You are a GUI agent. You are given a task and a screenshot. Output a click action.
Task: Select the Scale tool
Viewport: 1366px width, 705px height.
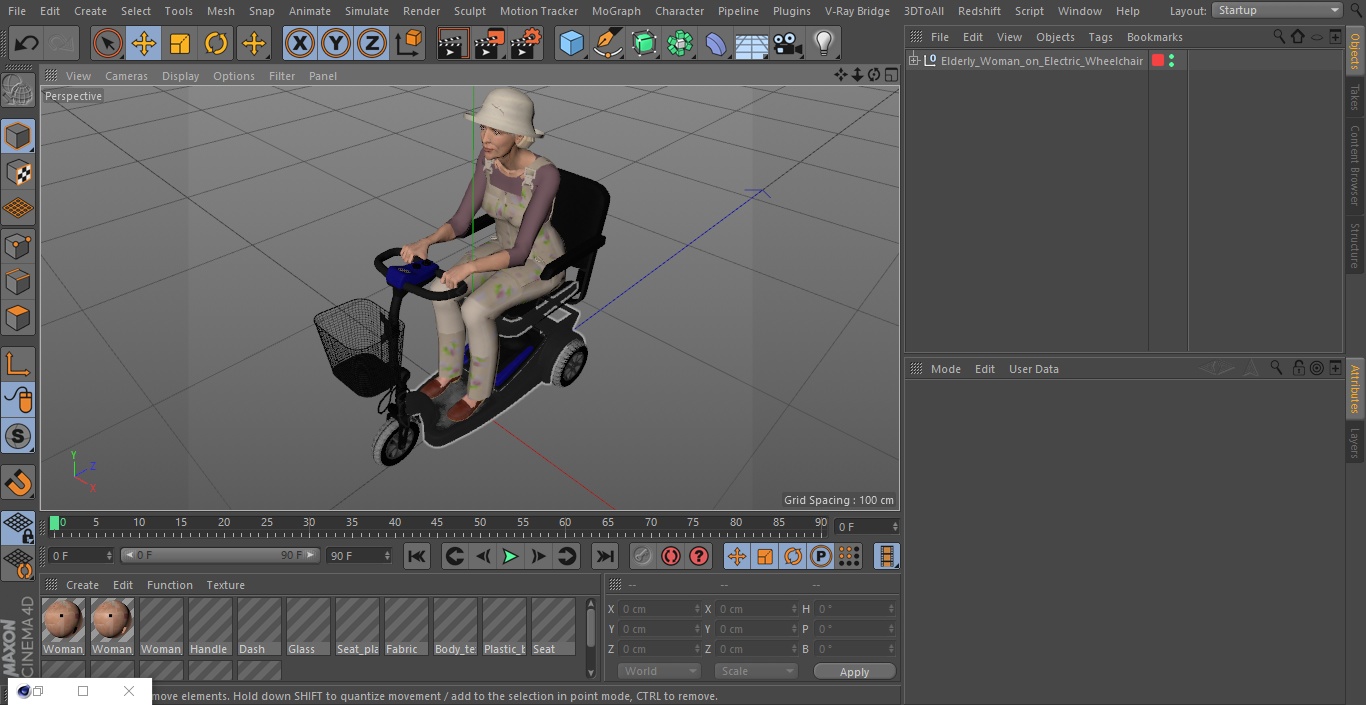(180, 43)
